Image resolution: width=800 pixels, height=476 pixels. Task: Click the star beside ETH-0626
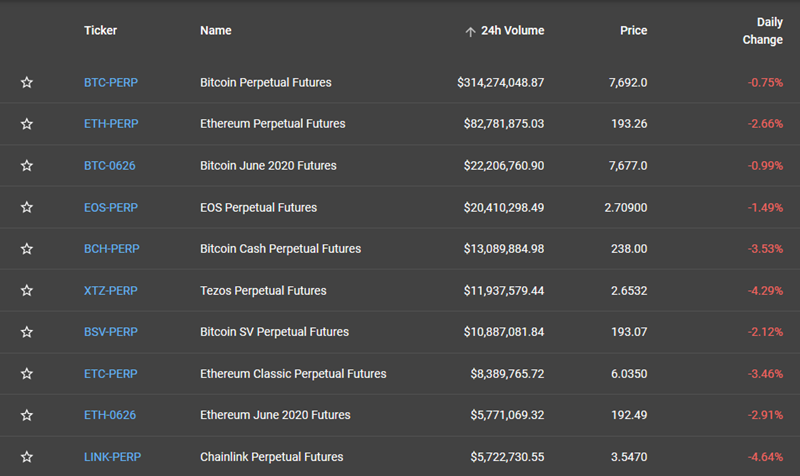pyautogui.click(x=27, y=415)
